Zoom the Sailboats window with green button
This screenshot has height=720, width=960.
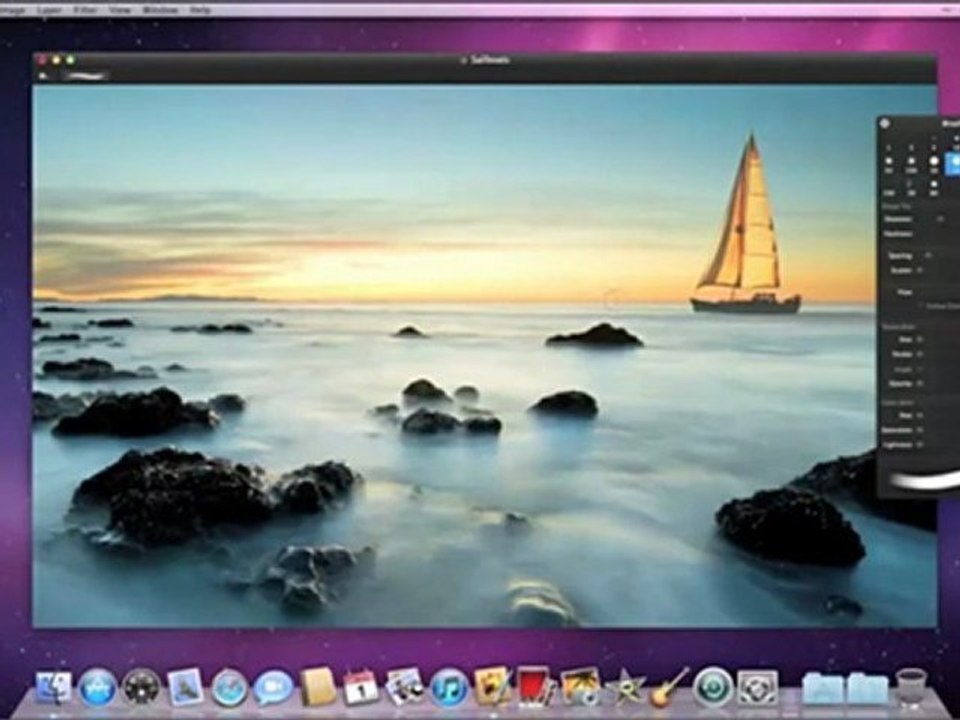click(70, 60)
